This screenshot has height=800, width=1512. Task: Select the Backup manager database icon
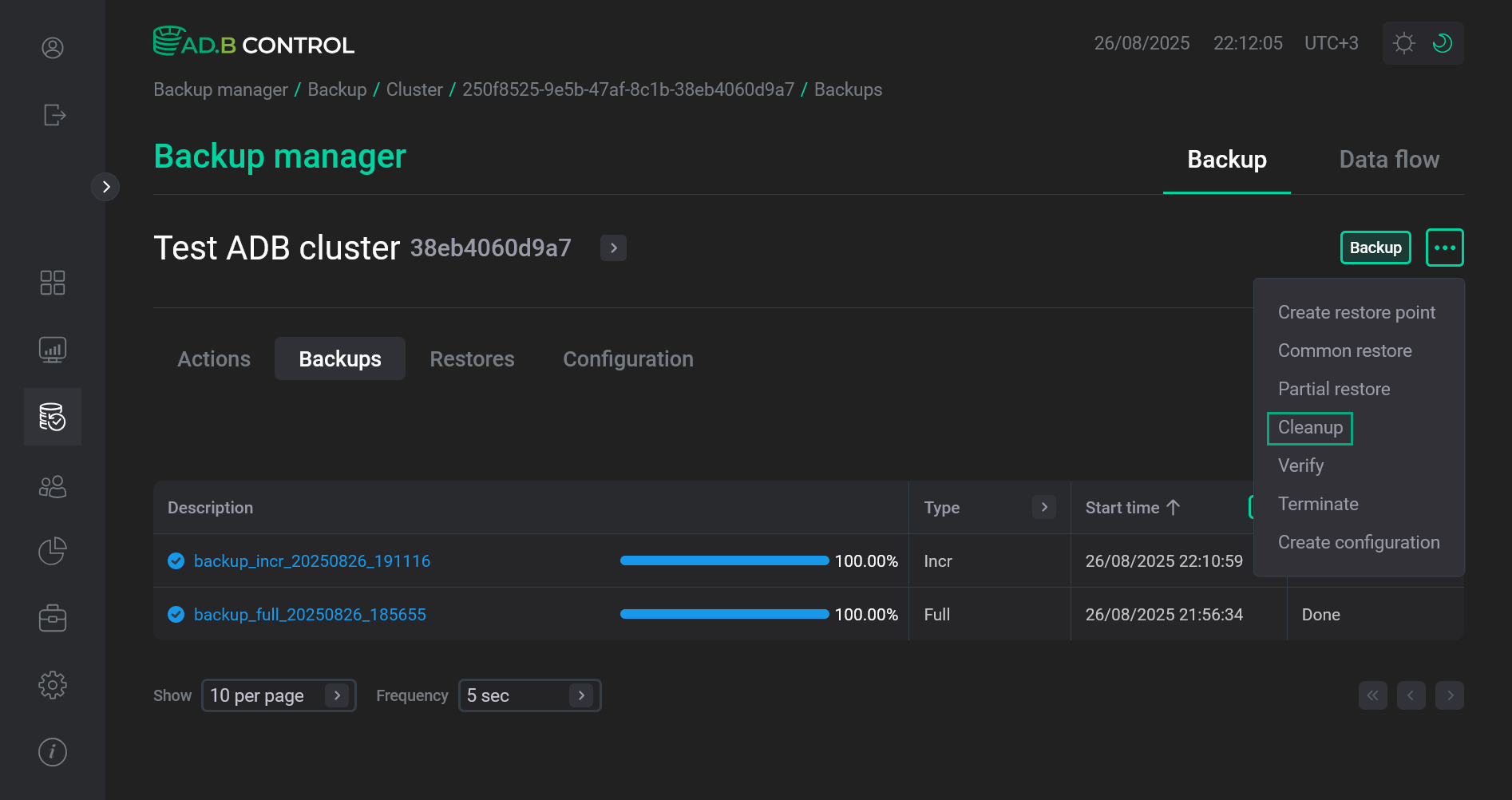(53, 417)
